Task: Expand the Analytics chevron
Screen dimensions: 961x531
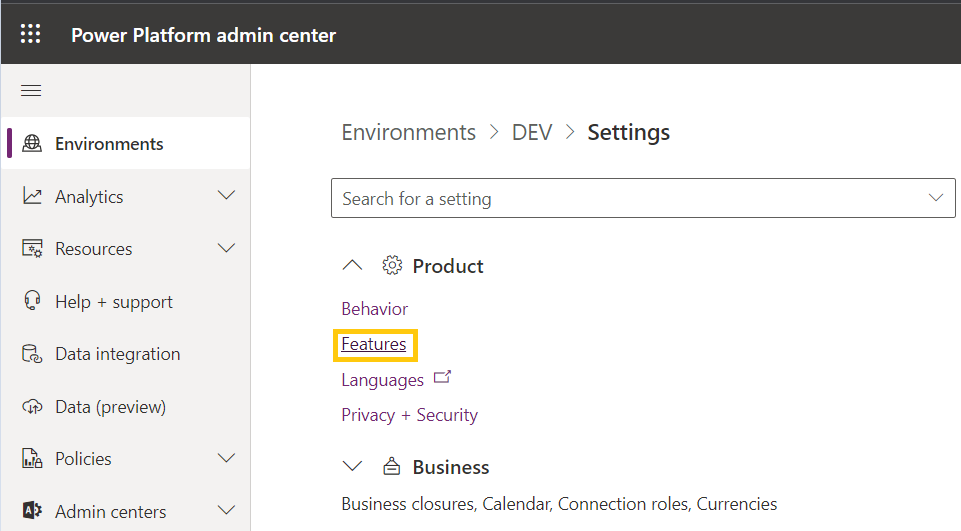Action: (226, 196)
